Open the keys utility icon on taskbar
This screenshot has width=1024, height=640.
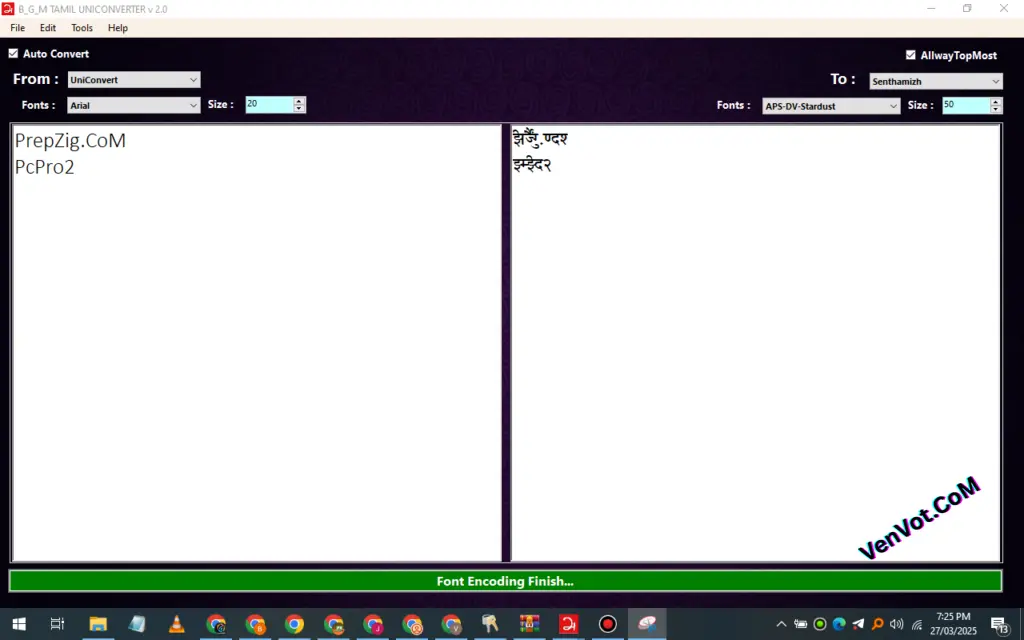[x=490, y=624]
